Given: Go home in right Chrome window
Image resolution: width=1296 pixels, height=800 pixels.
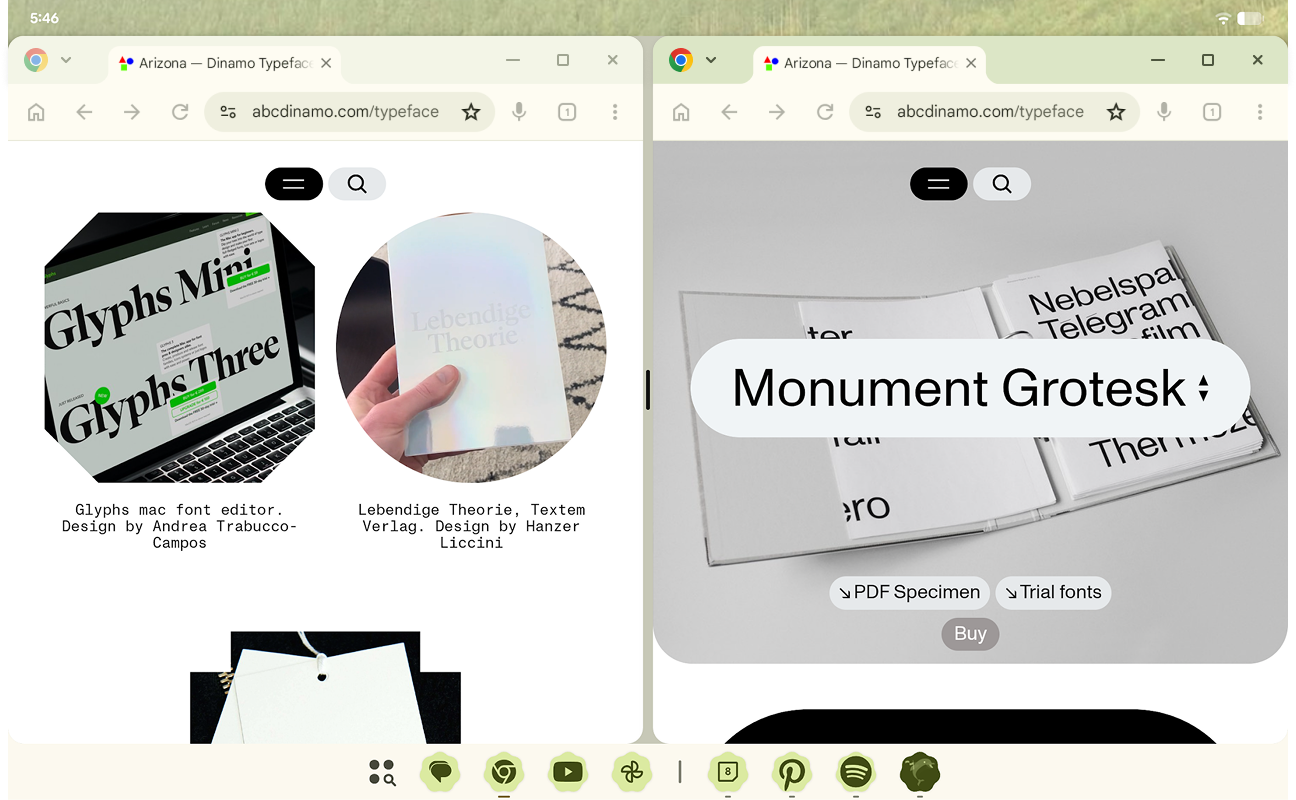Looking at the screenshot, I should pyautogui.click(x=681, y=112).
